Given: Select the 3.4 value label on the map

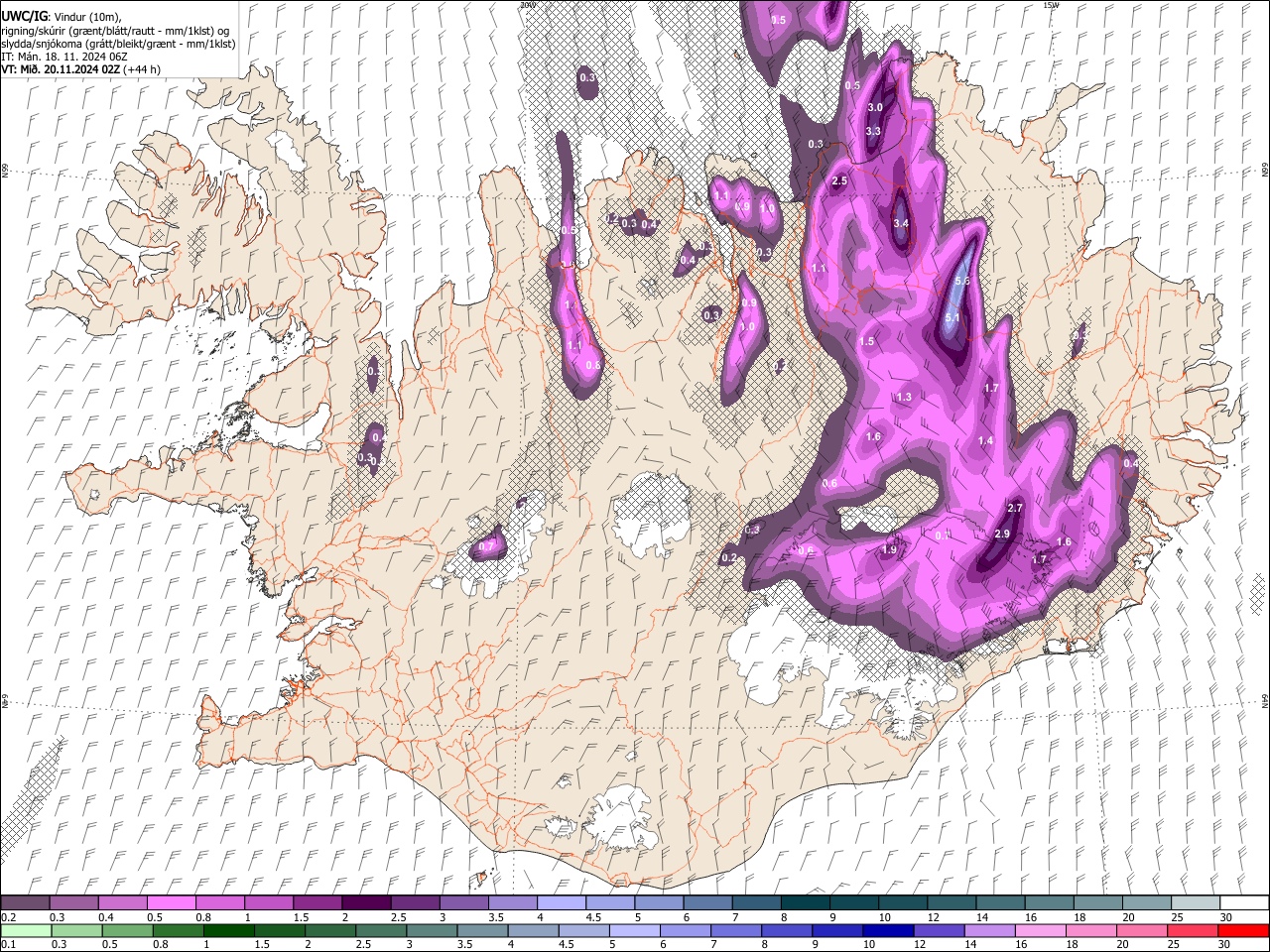Looking at the screenshot, I should pos(901,223).
